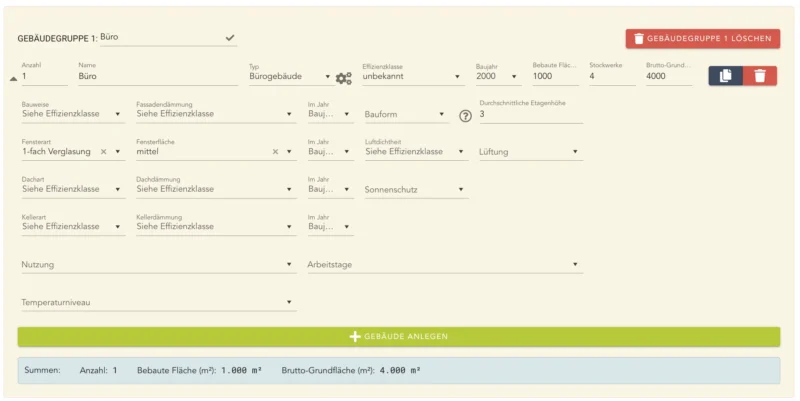Clear the Fensterfläche mittel value
The width and height of the screenshot is (800, 401).
(275, 152)
